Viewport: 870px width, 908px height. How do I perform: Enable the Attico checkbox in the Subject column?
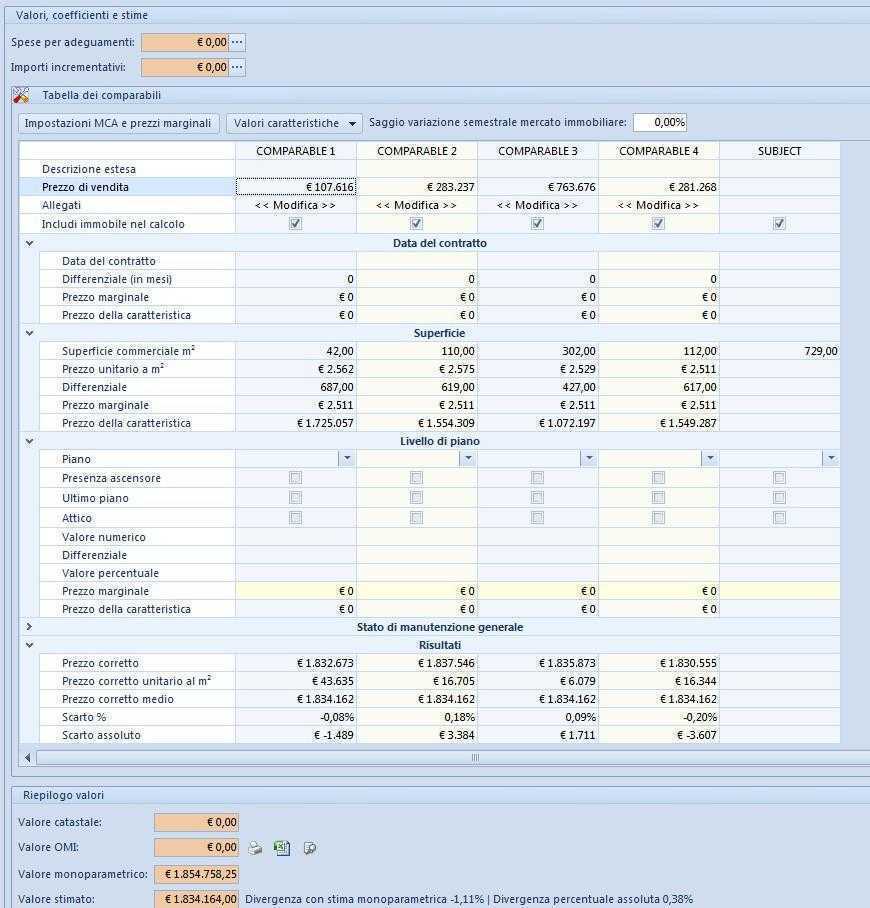[779, 518]
